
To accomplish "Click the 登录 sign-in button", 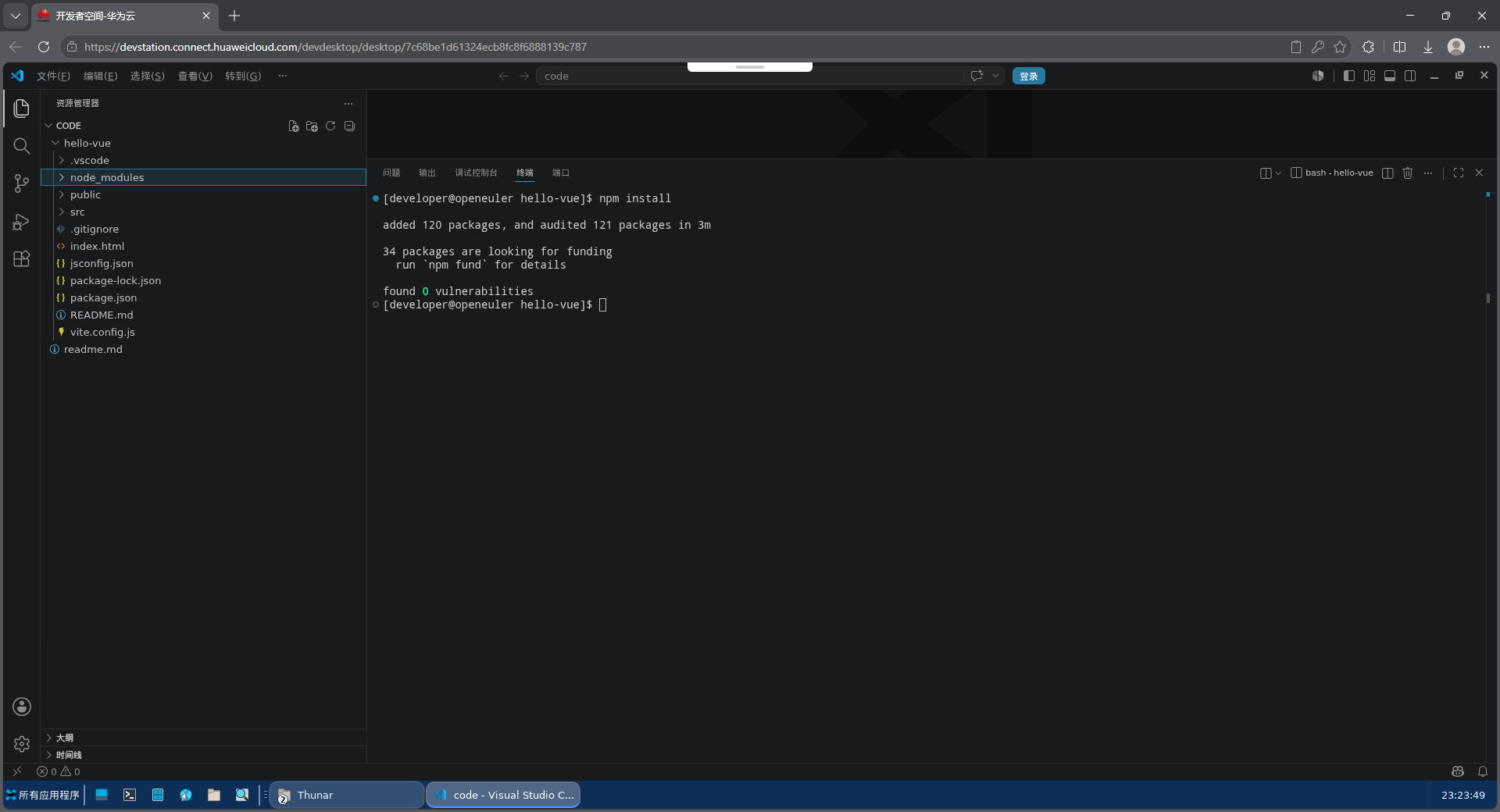I will [x=1028, y=76].
